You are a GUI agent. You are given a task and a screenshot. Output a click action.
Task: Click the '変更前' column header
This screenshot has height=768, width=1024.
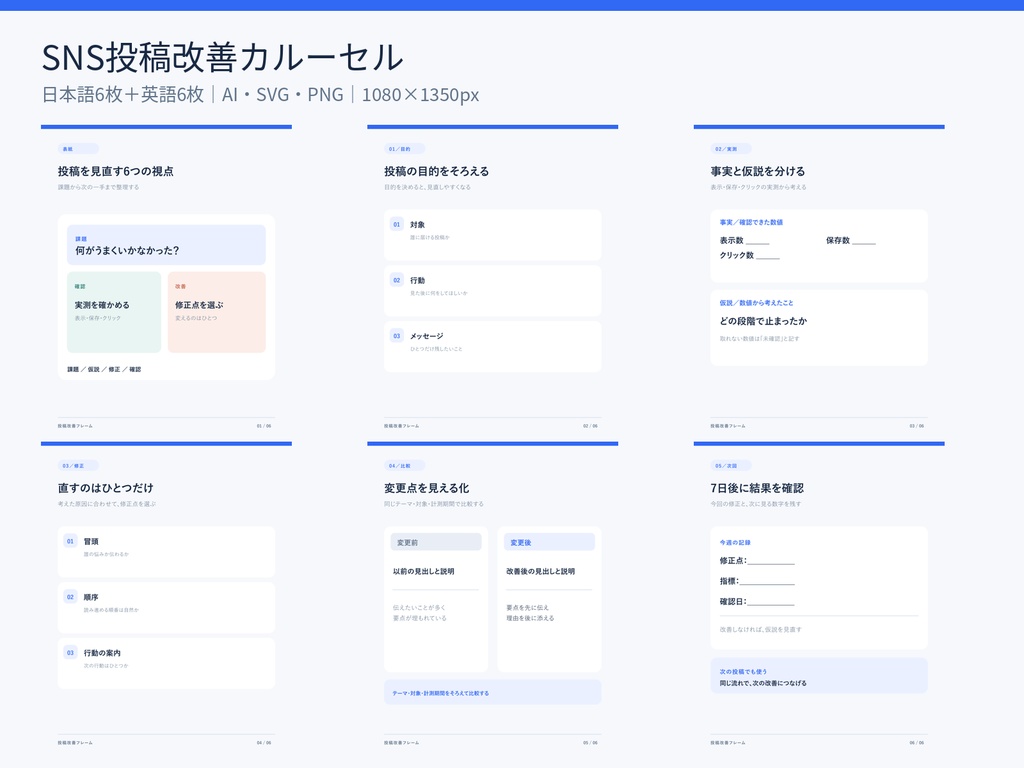point(436,542)
